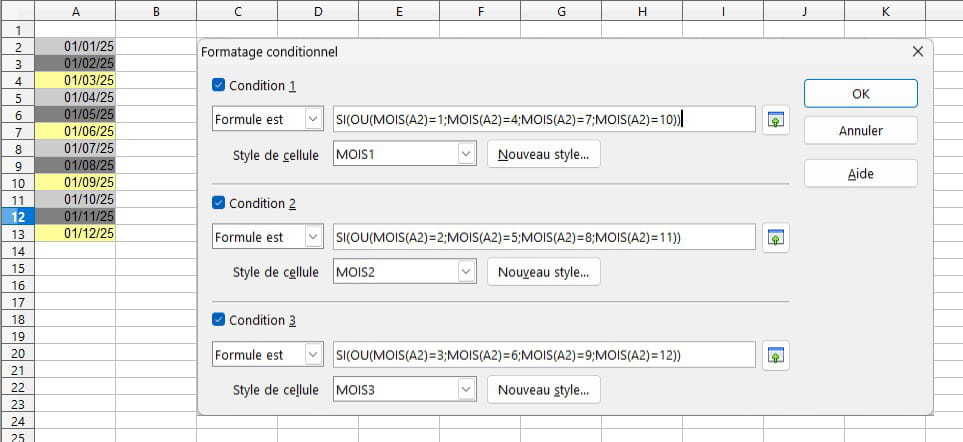
Task: Expand the MOIS2 cell style dropdown
Action: tap(466, 272)
